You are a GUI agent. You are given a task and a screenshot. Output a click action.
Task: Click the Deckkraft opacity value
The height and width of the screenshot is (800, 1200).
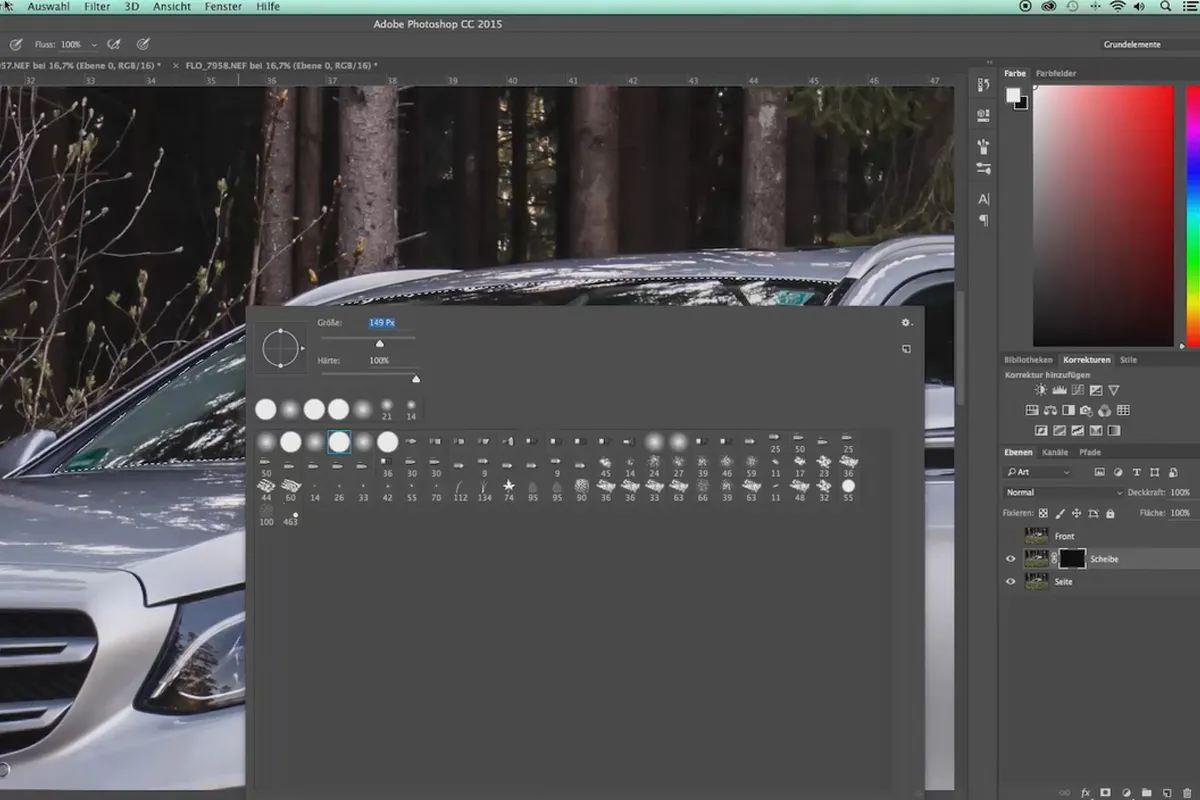point(1180,493)
